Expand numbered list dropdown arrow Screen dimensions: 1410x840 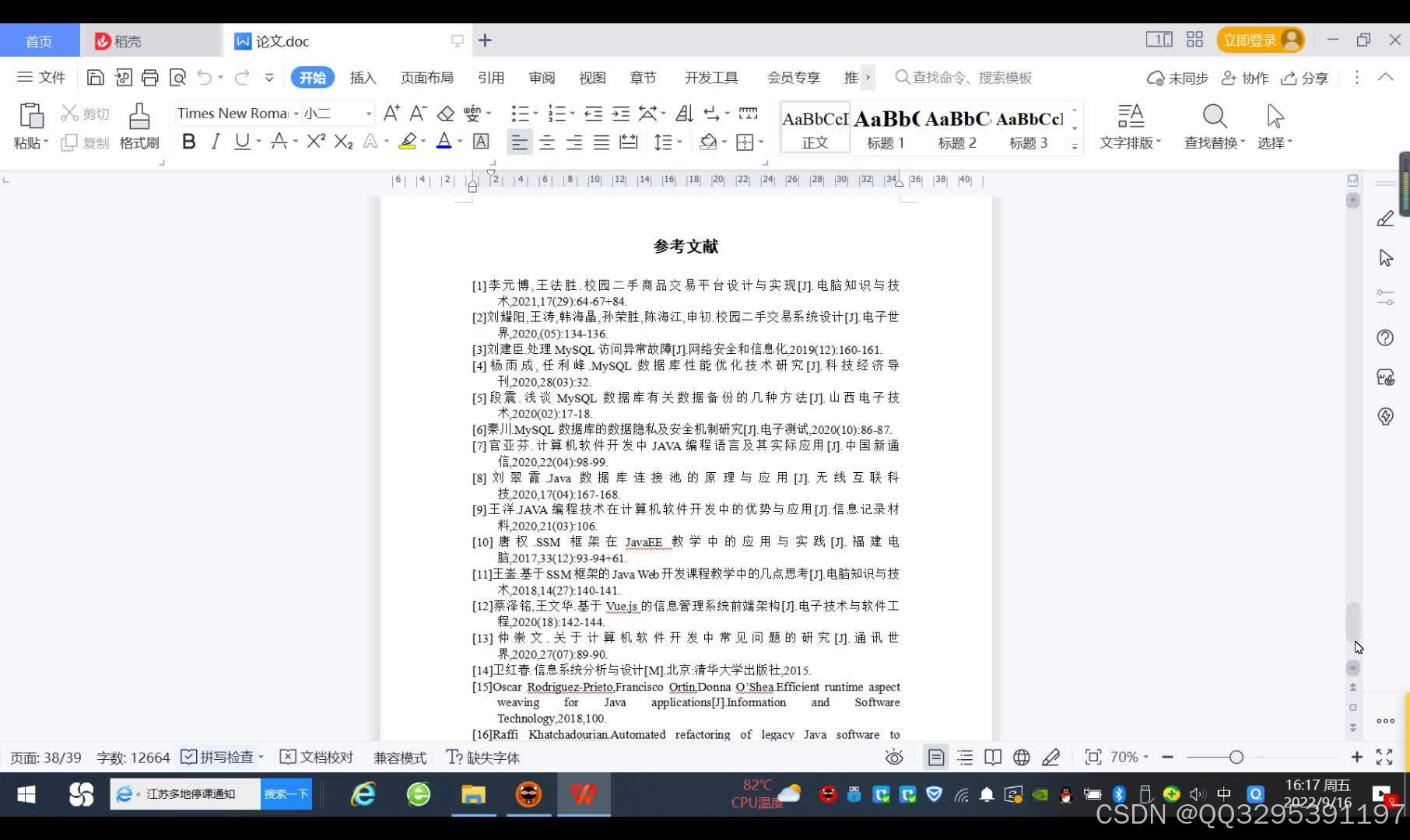point(572,114)
